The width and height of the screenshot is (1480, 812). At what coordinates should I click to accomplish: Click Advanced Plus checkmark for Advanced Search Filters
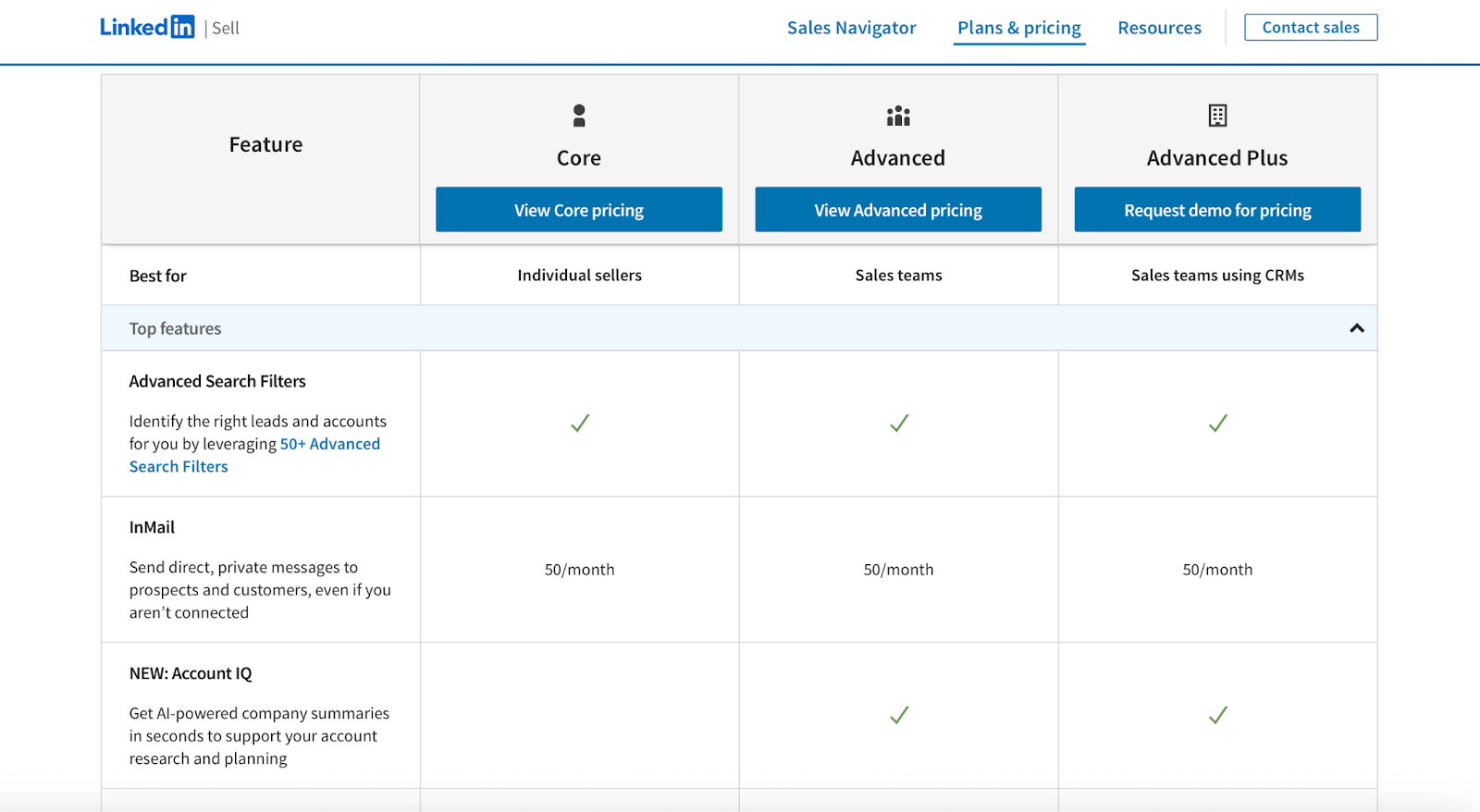(1218, 424)
